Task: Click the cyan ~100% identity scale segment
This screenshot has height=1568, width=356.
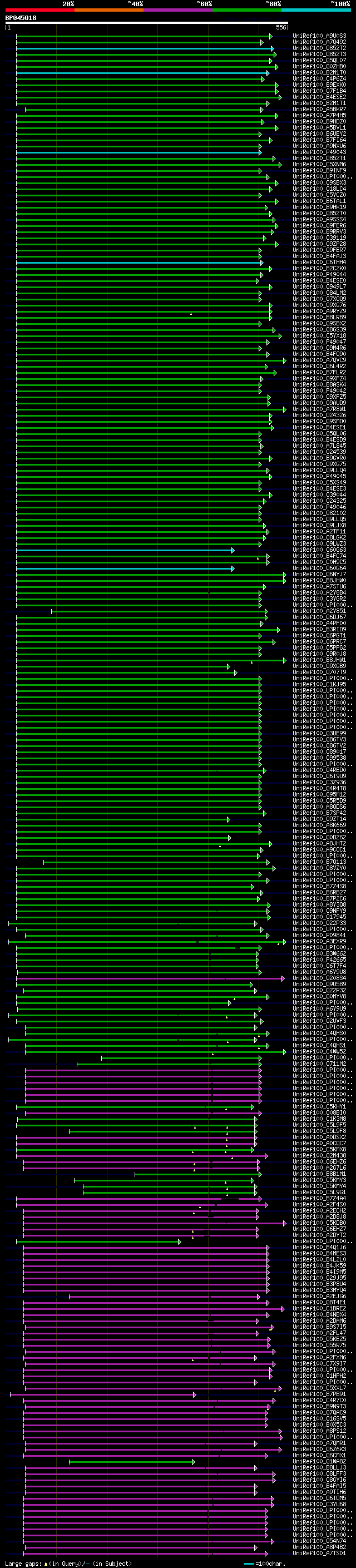Action: (x=316, y=10)
